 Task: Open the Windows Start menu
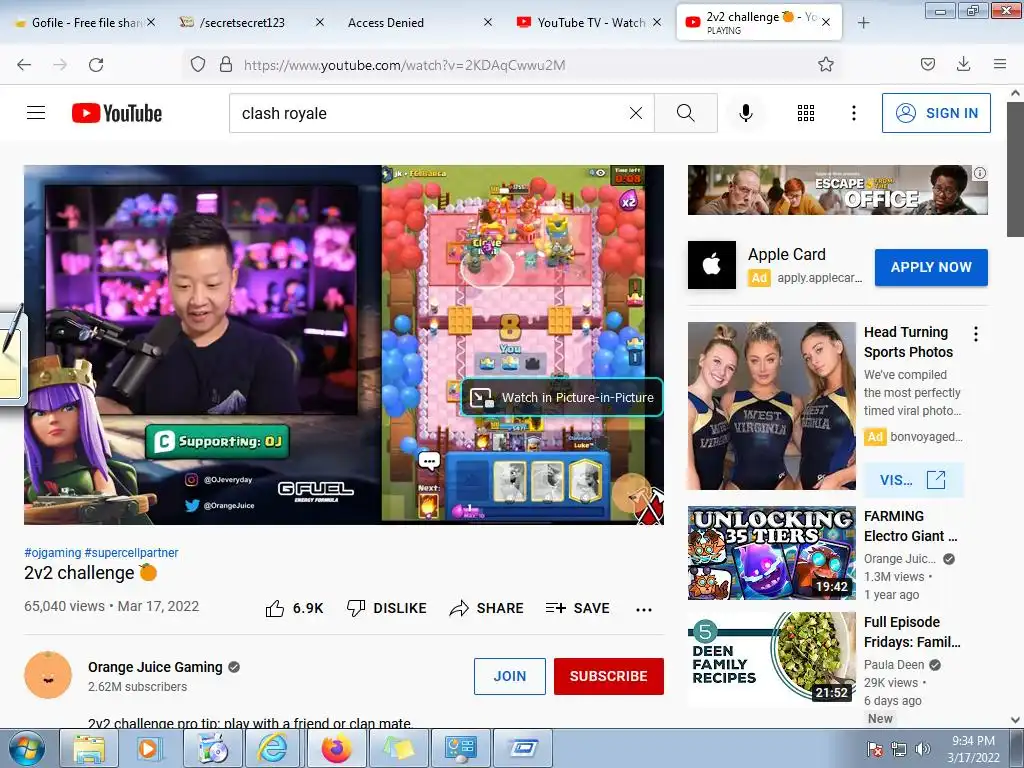click(27, 748)
